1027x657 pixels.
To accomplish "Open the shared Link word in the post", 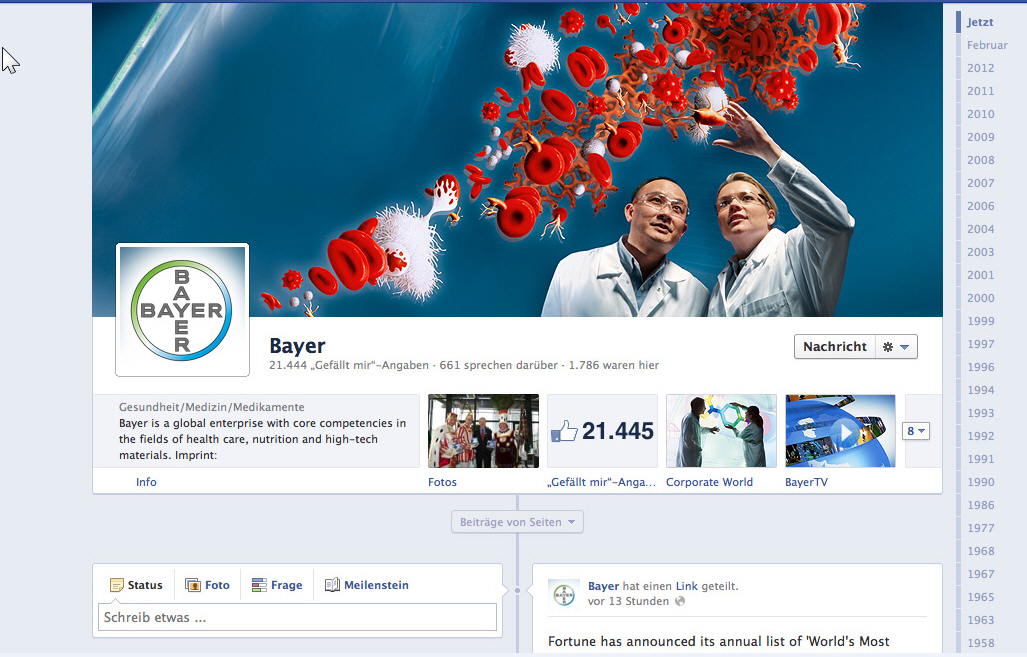I will point(686,586).
